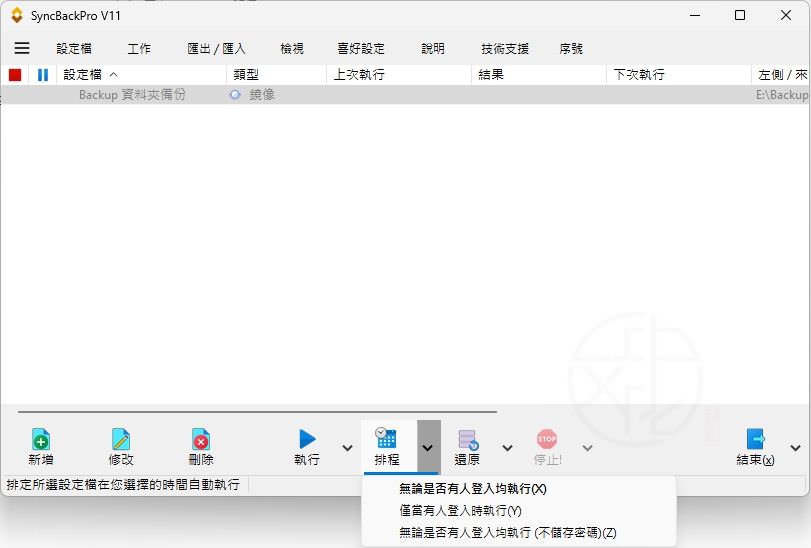Viewport: 811px width, 548px height.
Task: Open the 喜好設定 menu
Action: [360, 48]
